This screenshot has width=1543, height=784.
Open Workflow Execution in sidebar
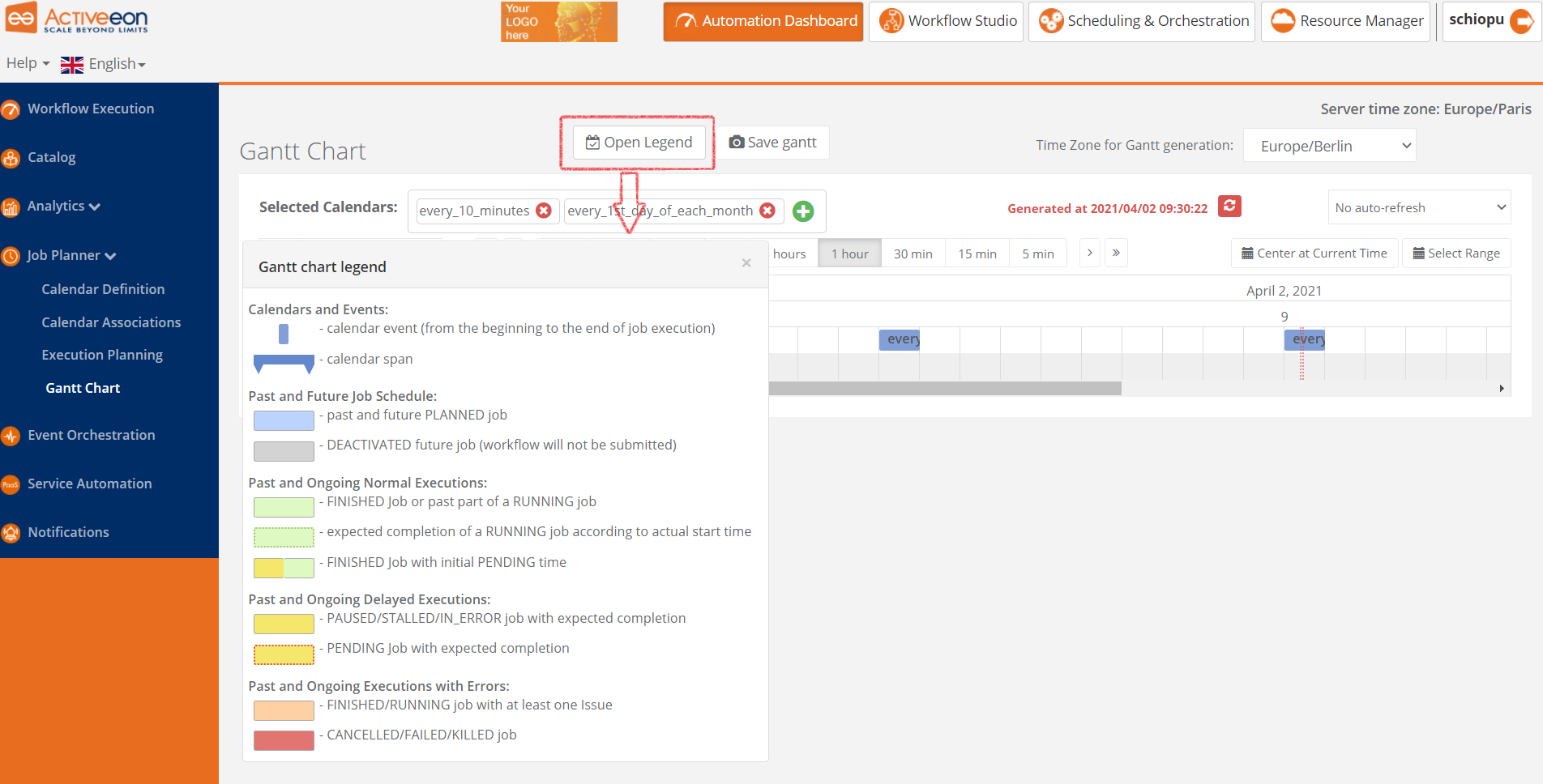(91, 109)
